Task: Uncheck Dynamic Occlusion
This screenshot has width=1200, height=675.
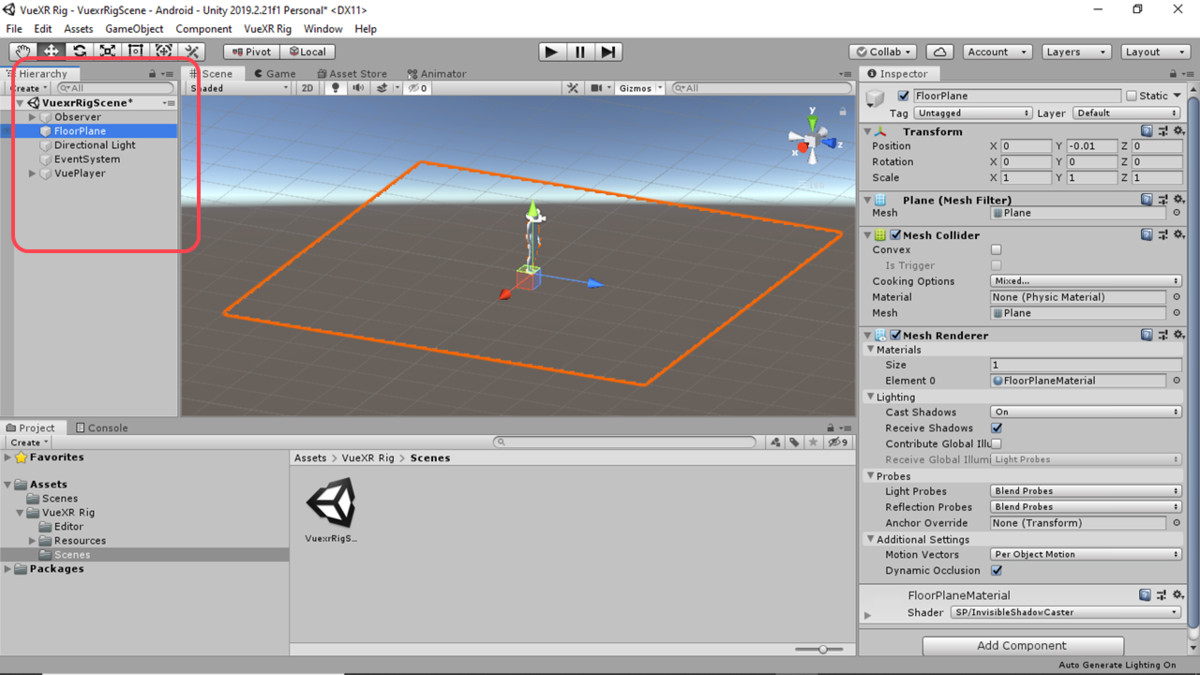Action: click(x=996, y=571)
